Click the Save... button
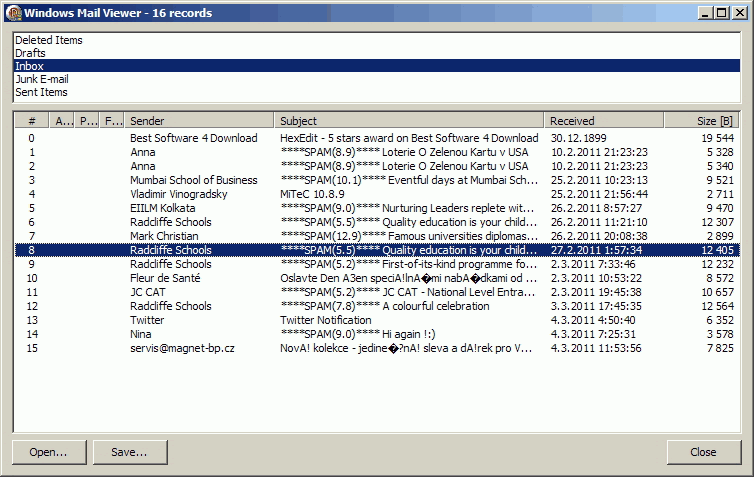The height and width of the screenshot is (477, 754). point(130,452)
